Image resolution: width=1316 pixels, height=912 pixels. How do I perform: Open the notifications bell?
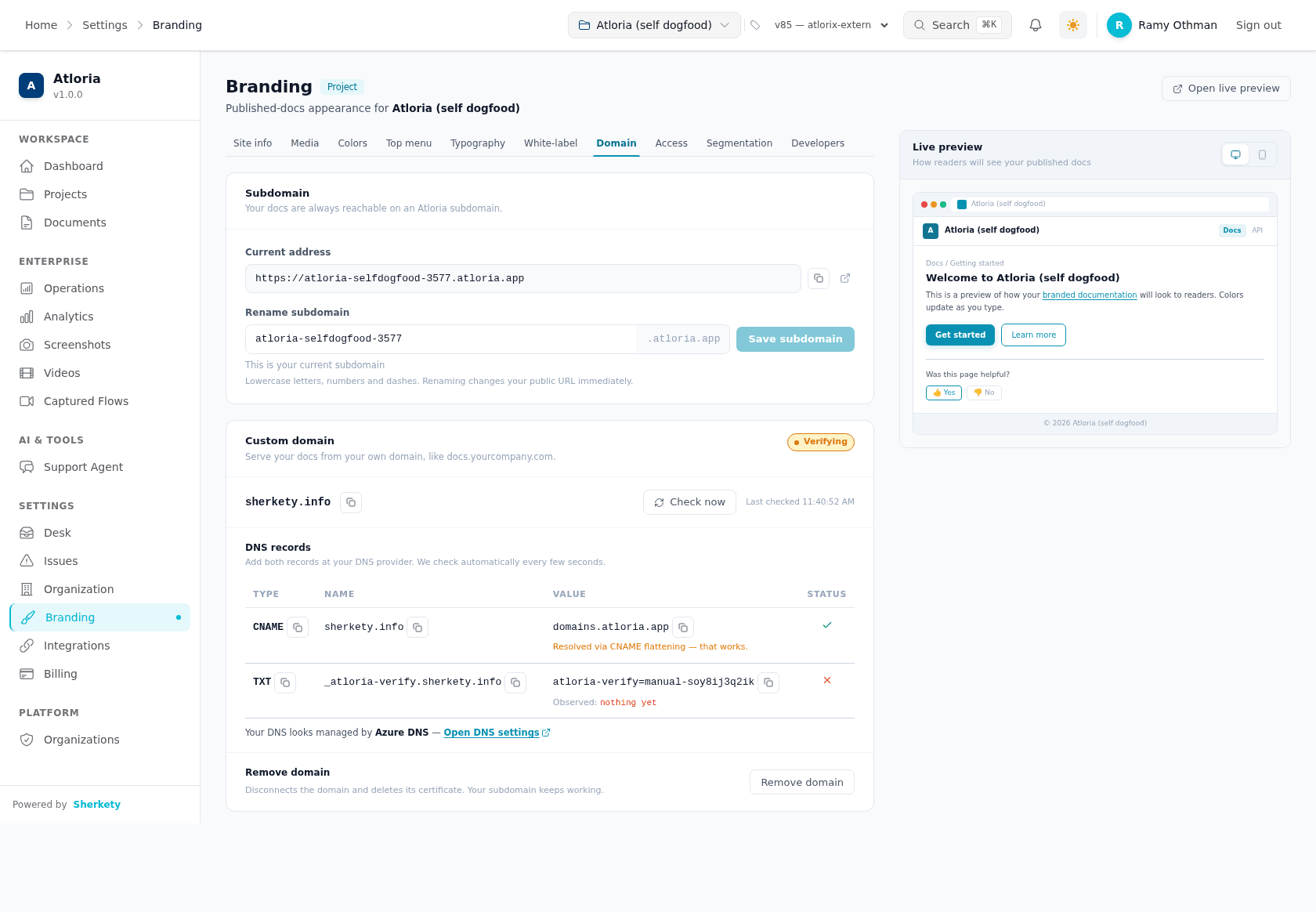[x=1036, y=25]
